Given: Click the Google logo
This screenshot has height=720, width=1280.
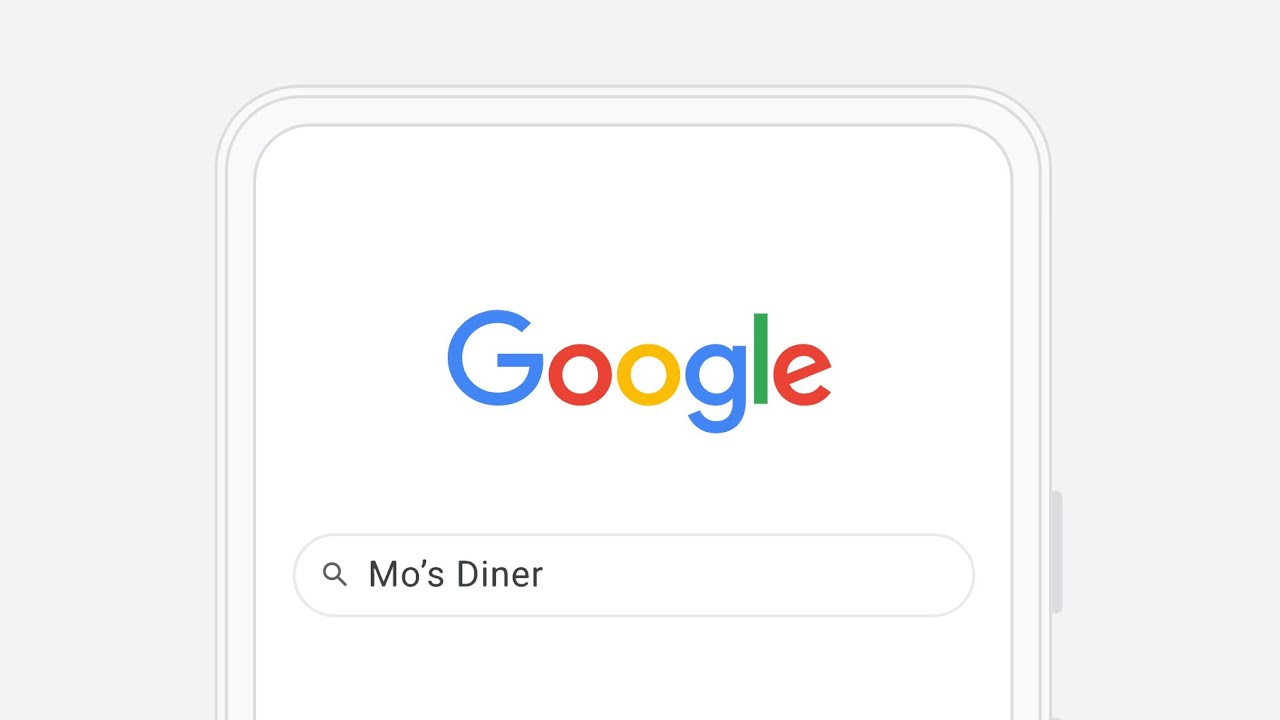Looking at the screenshot, I should (639, 371).
